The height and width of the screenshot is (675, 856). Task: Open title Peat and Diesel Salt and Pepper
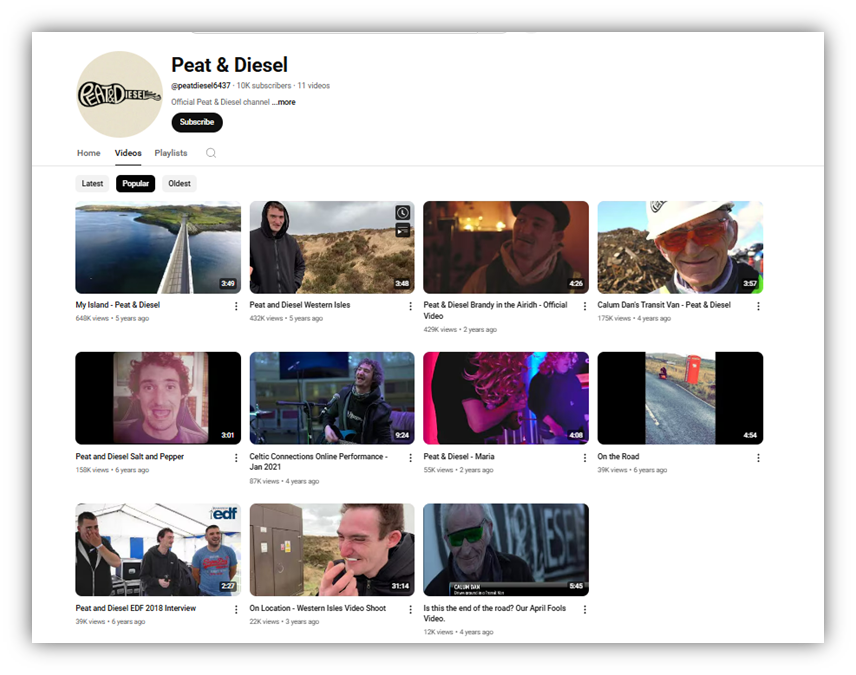(130, 457)
